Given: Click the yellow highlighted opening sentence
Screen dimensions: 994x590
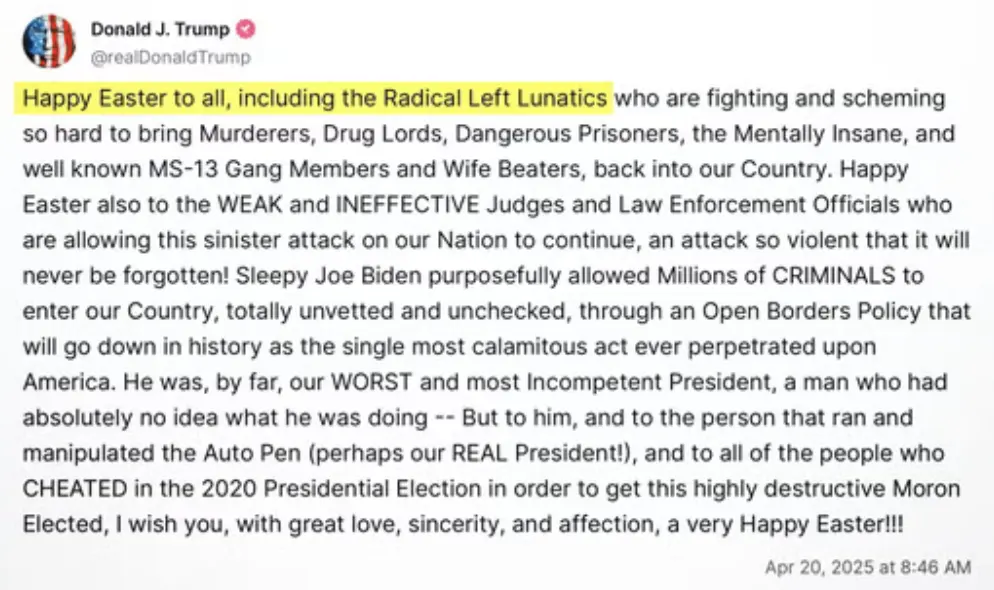Looking at the screenshot, I should click(x=315, y=98).
